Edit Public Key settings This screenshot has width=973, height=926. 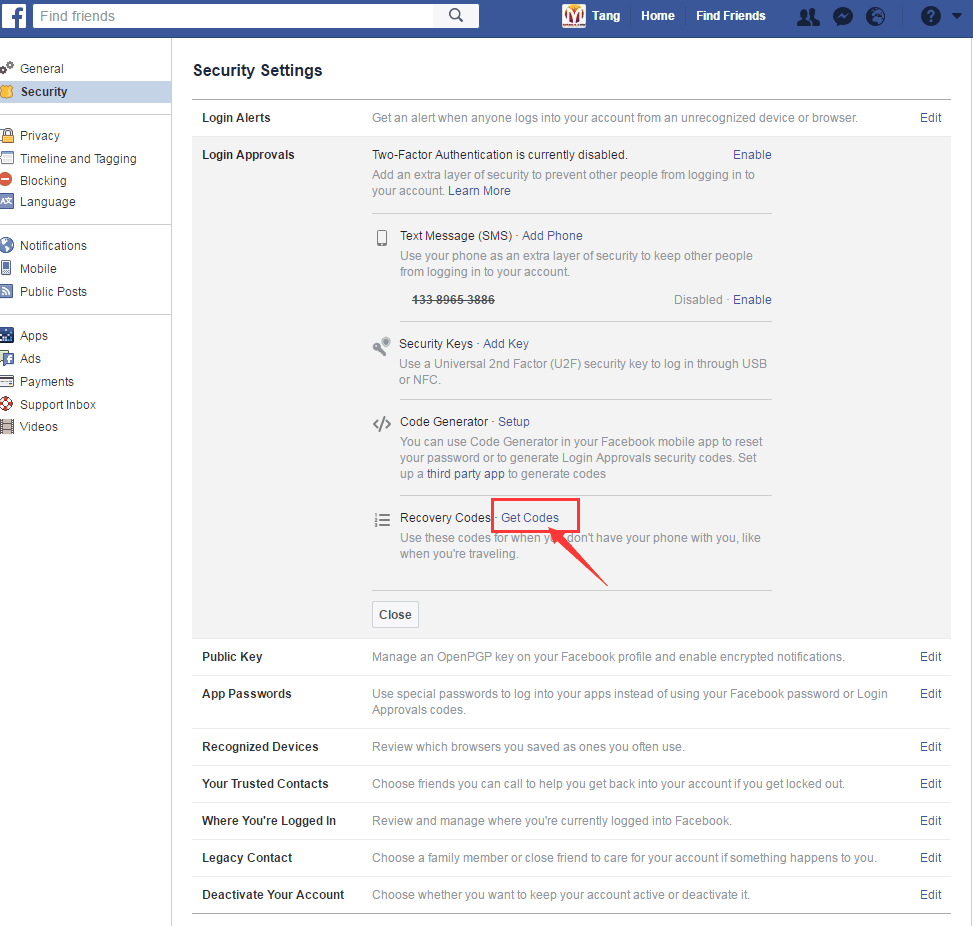pyautogui.click(x=930, y=657)
